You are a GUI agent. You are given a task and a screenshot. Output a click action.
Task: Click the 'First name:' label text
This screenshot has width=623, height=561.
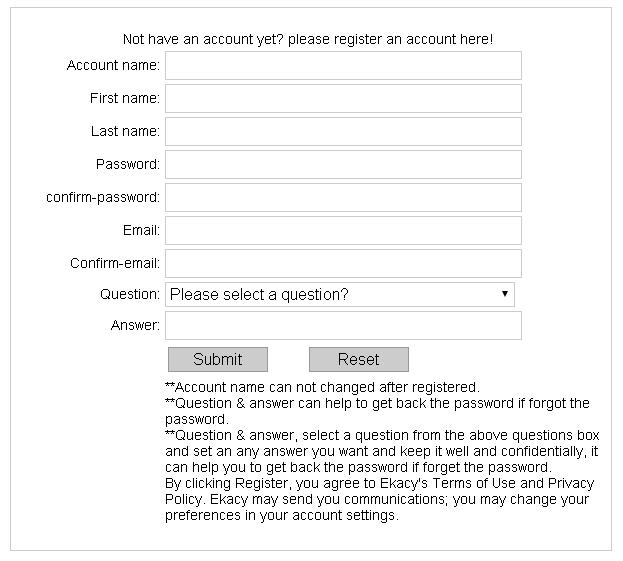(x=125, y=99)
